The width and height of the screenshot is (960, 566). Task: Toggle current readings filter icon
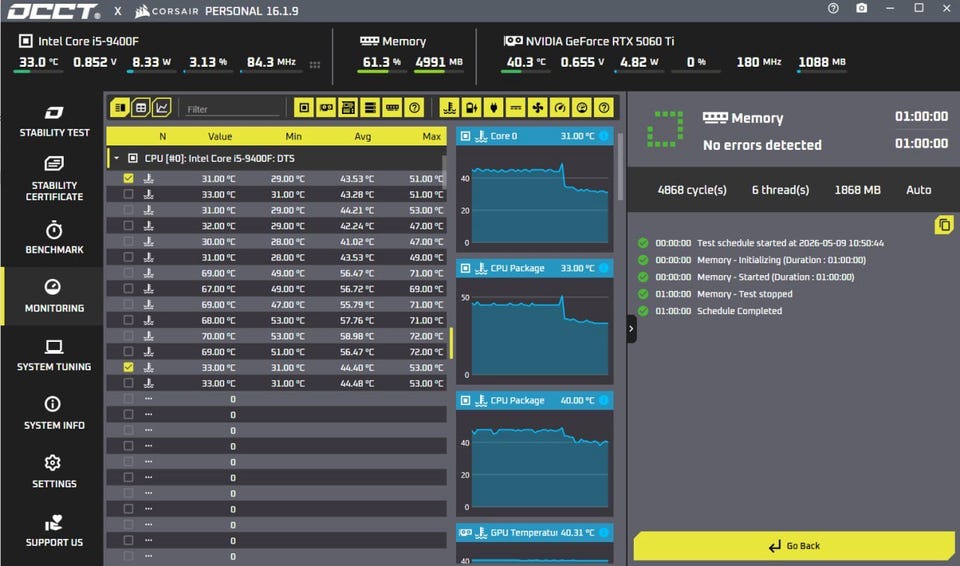click(x=516, y=108)
